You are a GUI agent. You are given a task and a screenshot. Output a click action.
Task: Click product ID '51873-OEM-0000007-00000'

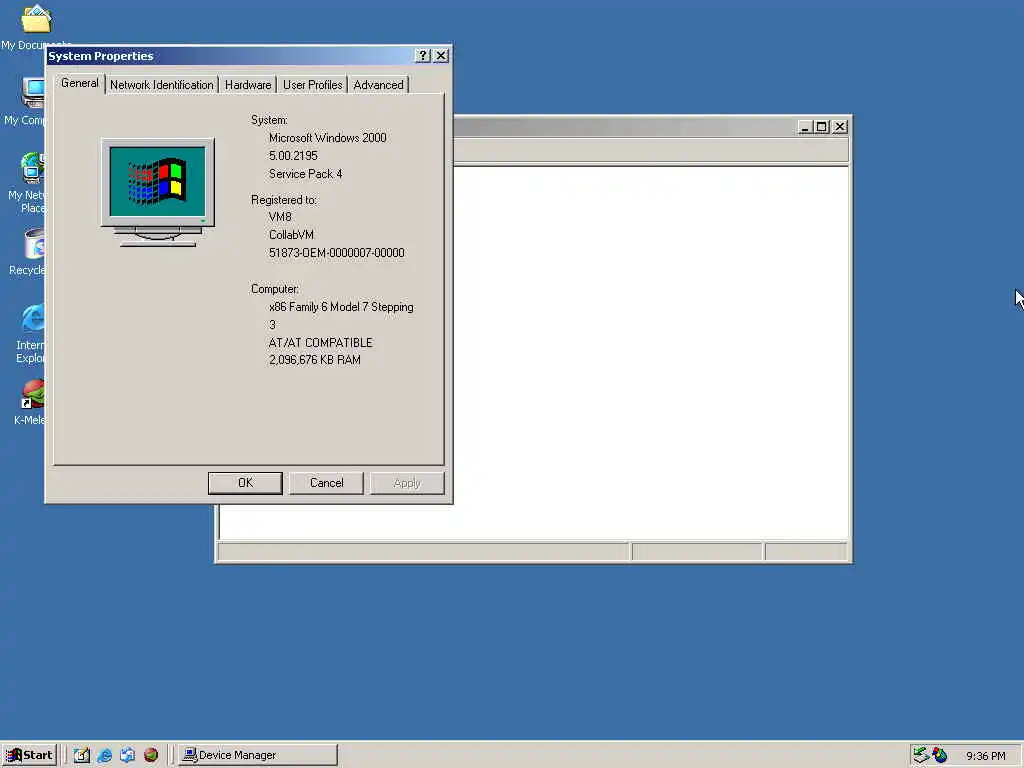(x=336, y=253)
